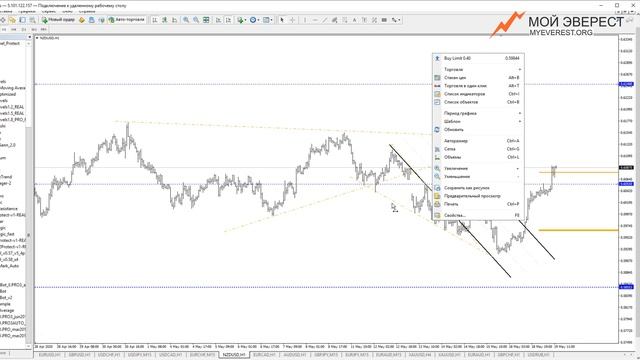Click Печать in context menu

[478, 204]
